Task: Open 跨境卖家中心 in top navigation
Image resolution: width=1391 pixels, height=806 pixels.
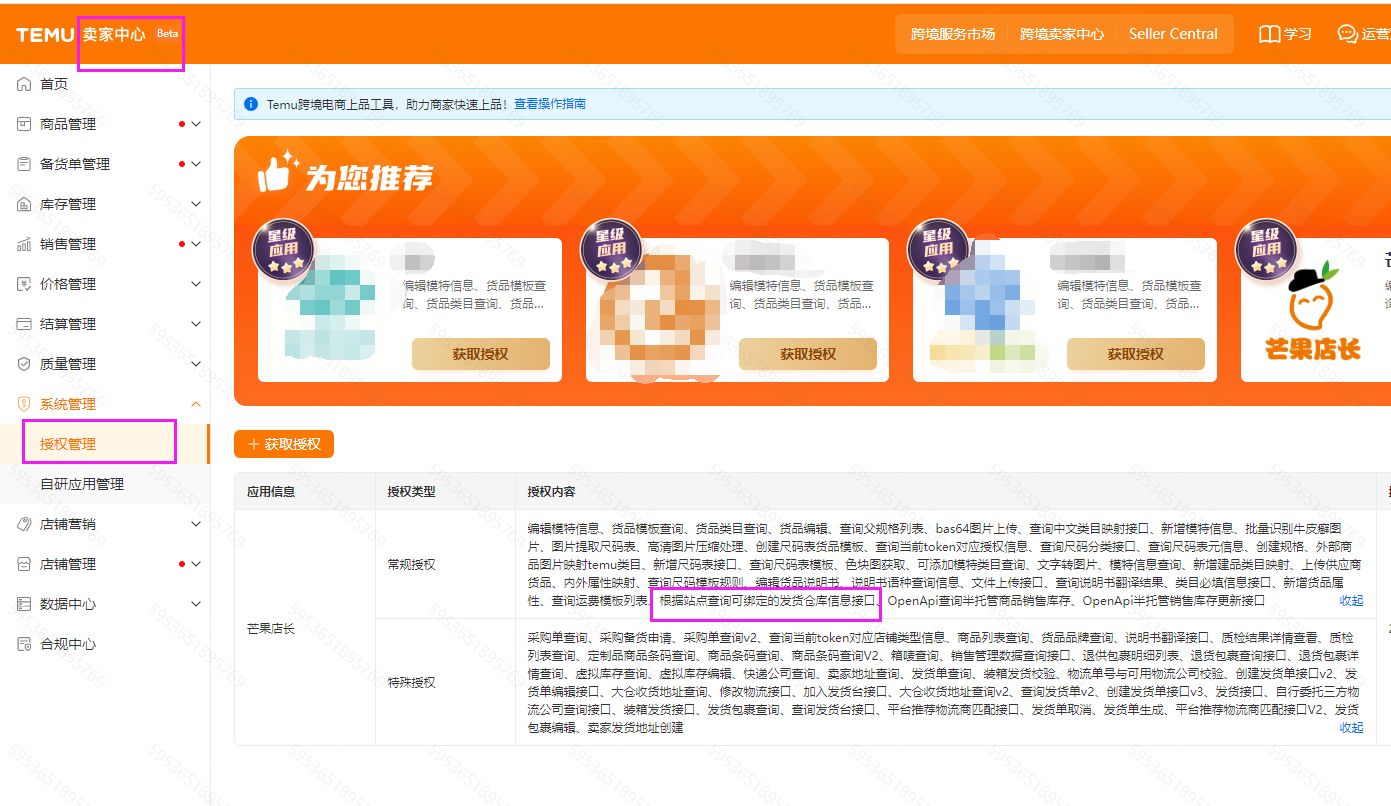Action: click(1062, 34)
